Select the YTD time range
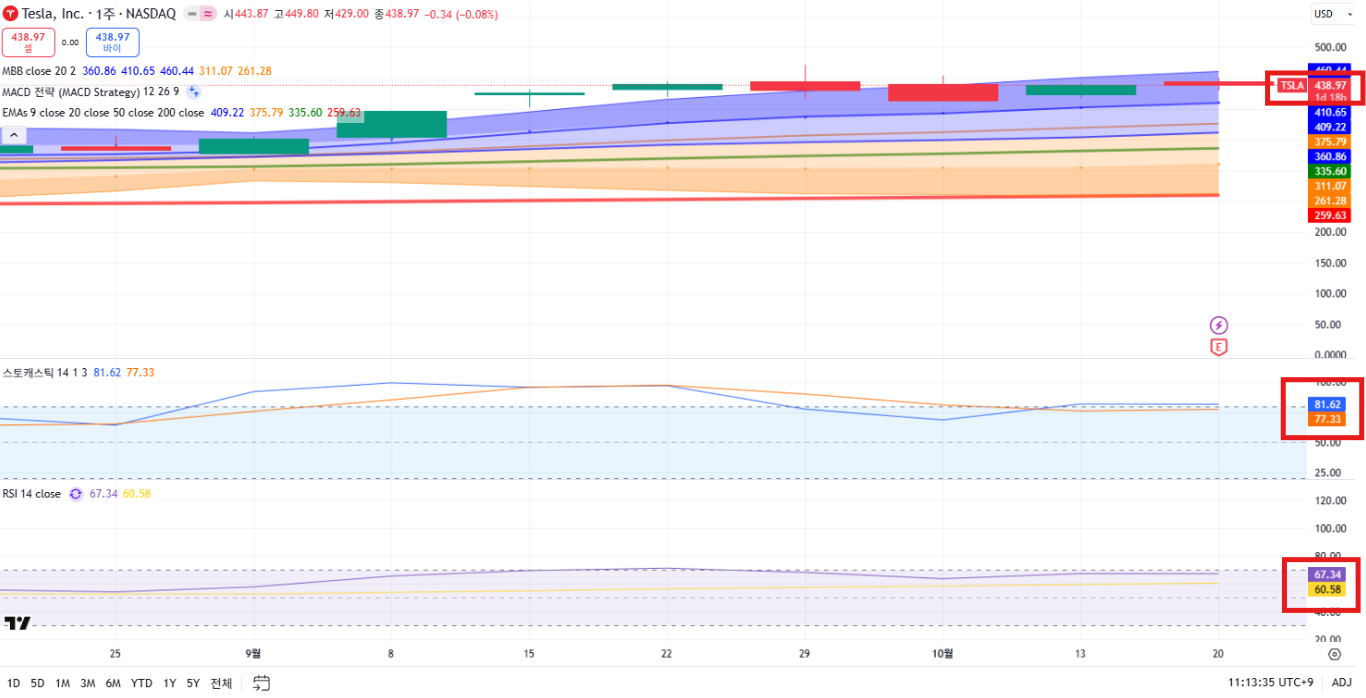 pos(142,683)
